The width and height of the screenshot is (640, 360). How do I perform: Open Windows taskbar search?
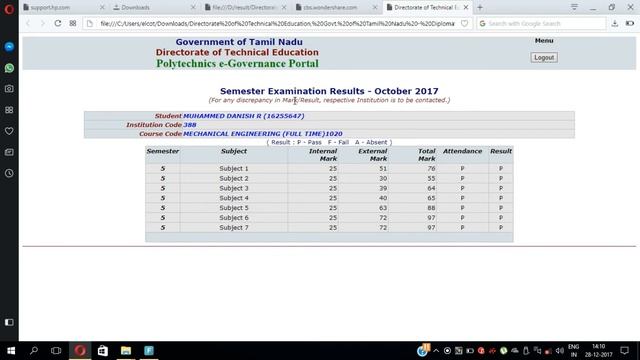pyautogui.click(x=34, y=351)
